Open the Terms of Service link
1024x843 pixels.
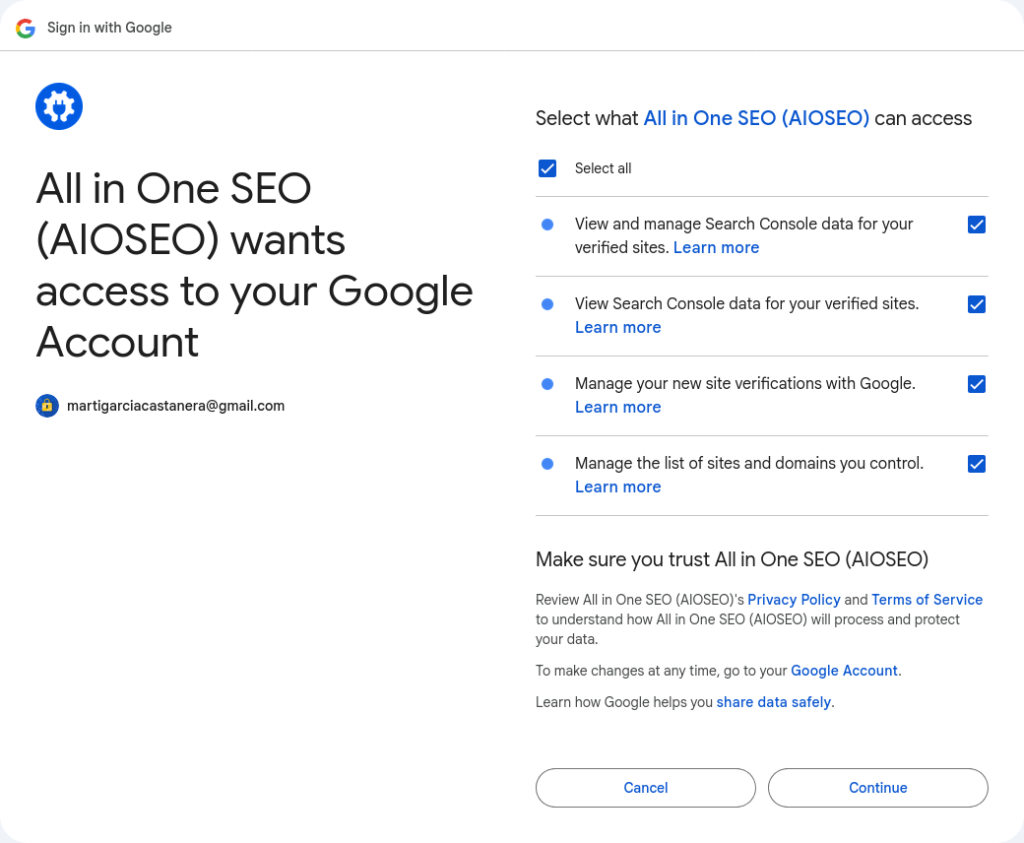(x=927, y=600)
